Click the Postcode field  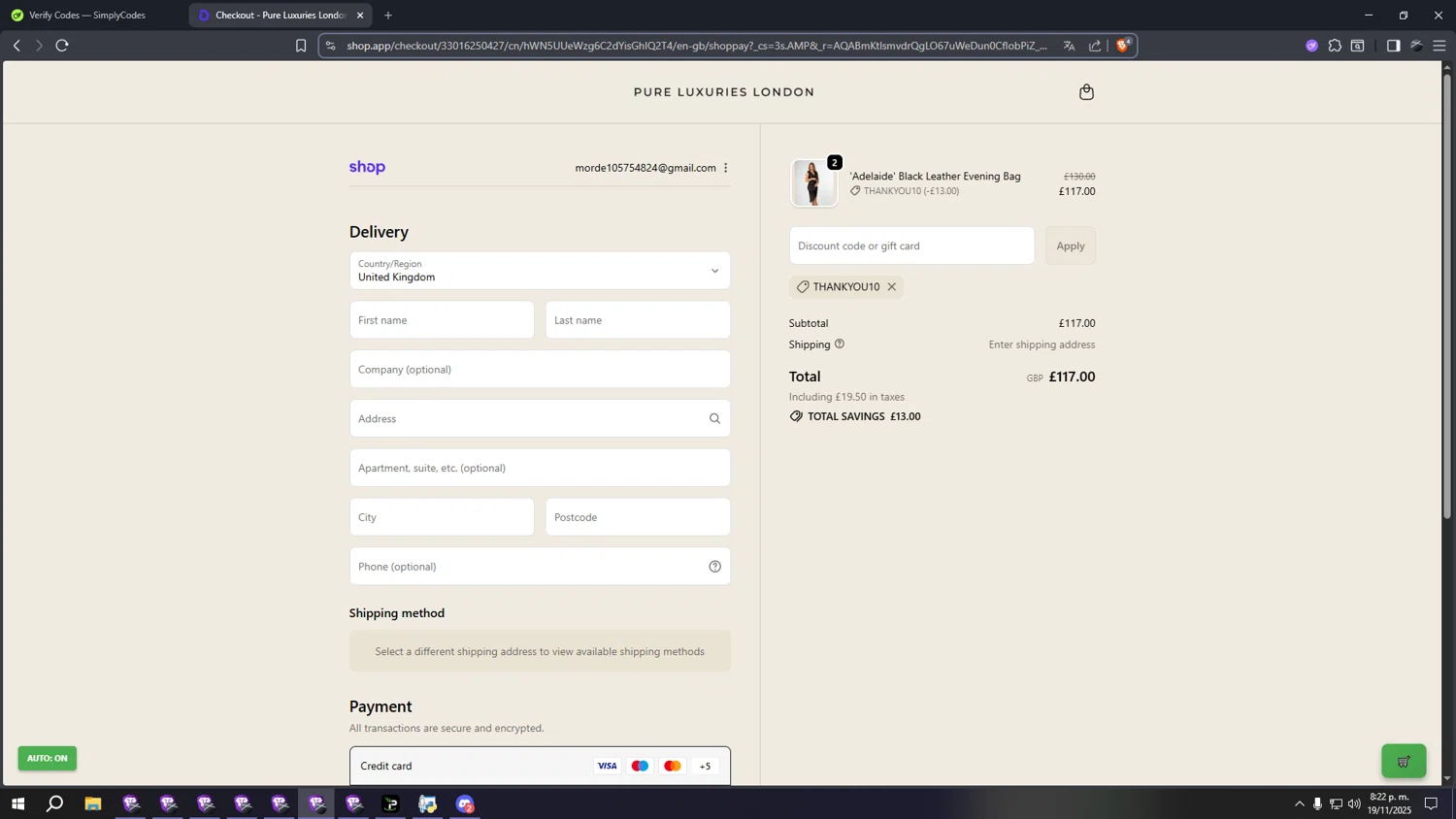tap(638, 517)
